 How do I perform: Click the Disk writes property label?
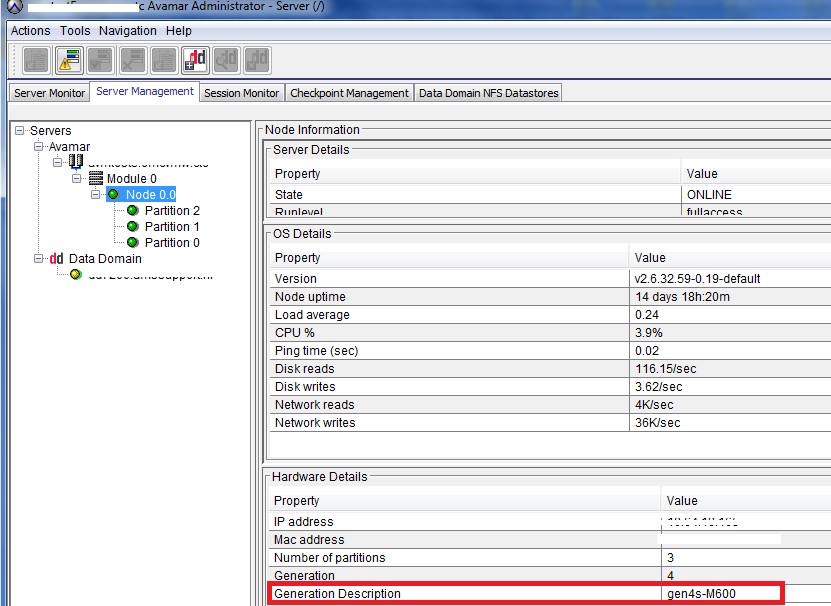tap(305, 387)
